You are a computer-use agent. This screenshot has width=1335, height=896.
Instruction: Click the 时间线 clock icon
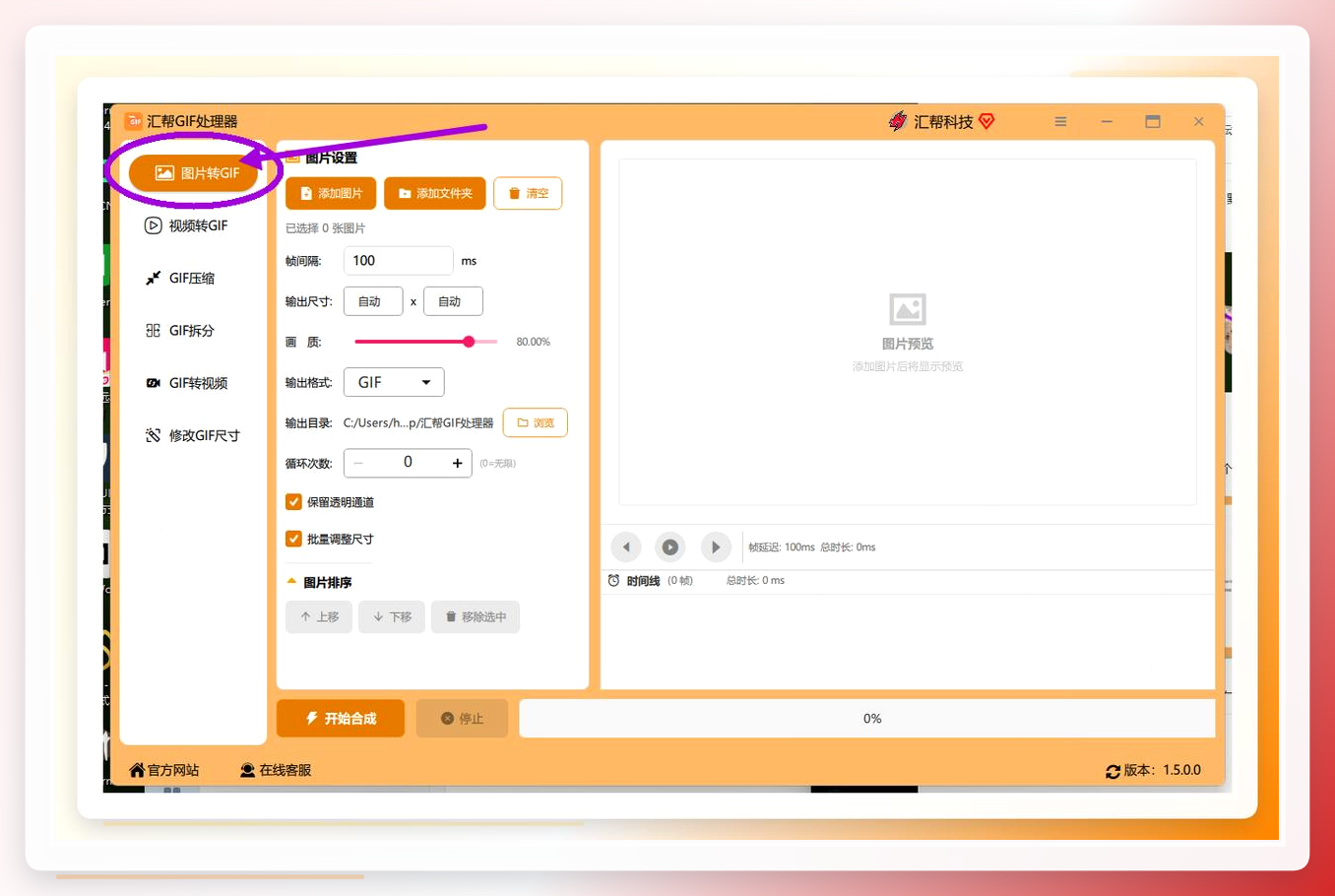pyautogui.click(x=614, y=581)
